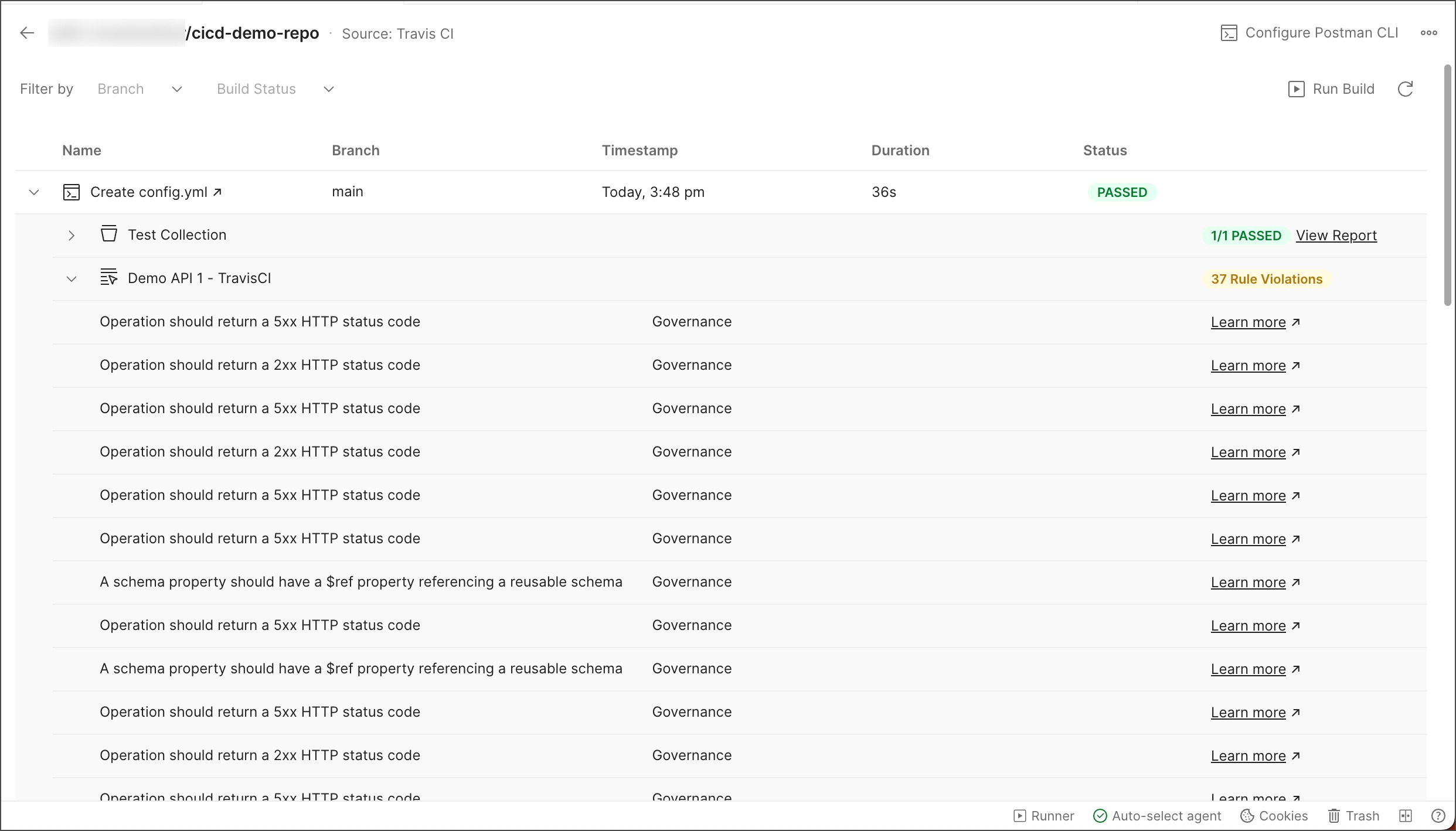This screenshot has height=831, width=1456.
Task: Click the Configure Postman CLI icon
Action: pos(1229,33)
